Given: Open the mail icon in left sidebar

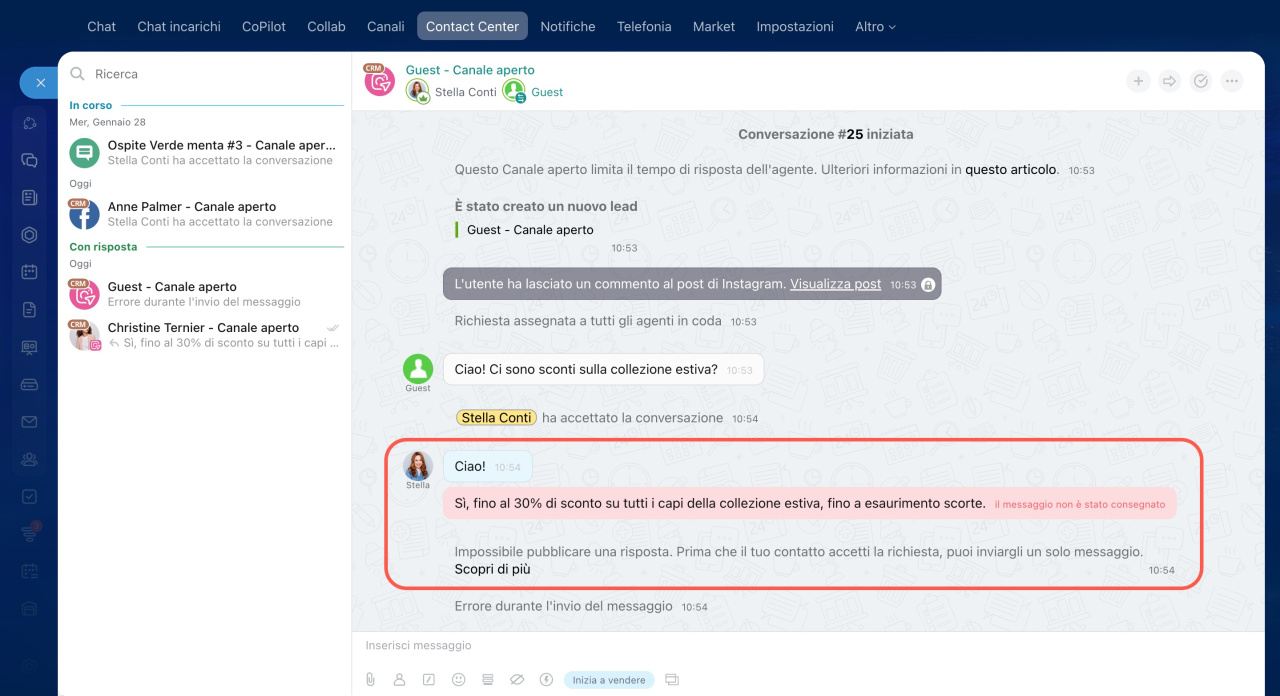Looking at the screenshot, I should (x=30, y=422).
